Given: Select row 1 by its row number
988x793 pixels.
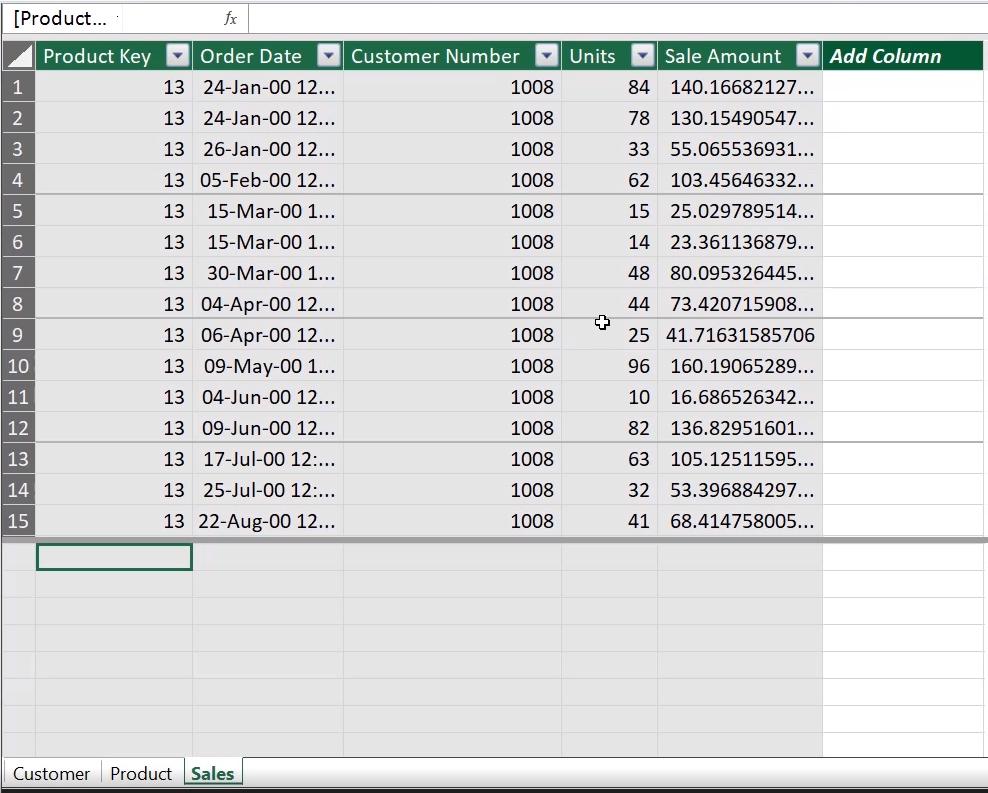Looking at the screenshot, I should point(18,87).
